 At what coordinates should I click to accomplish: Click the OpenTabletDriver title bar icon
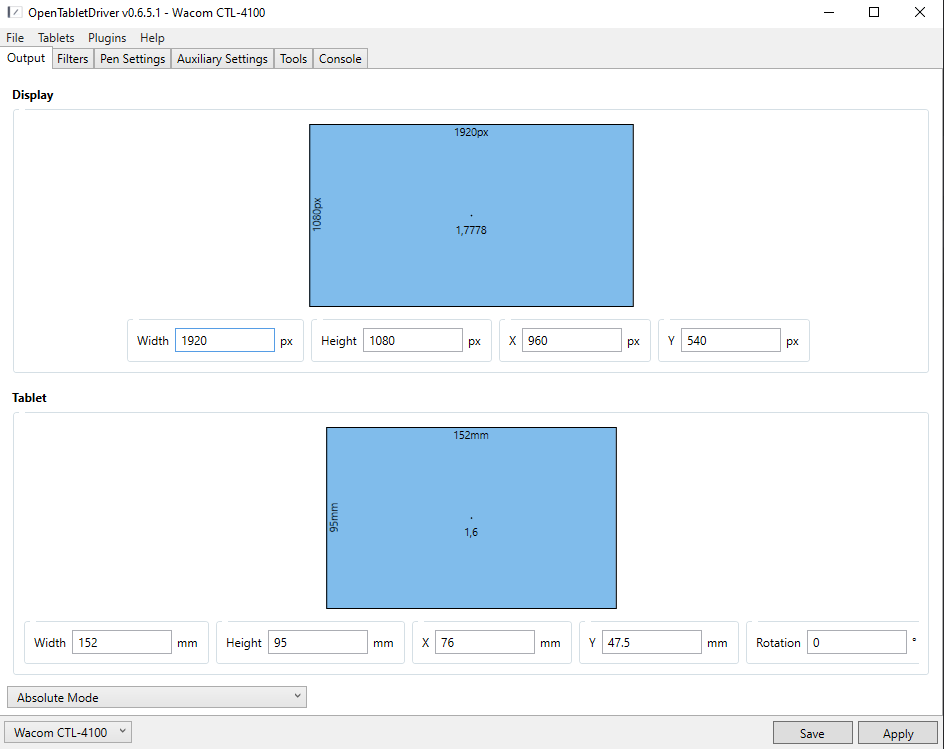(15, 12)
